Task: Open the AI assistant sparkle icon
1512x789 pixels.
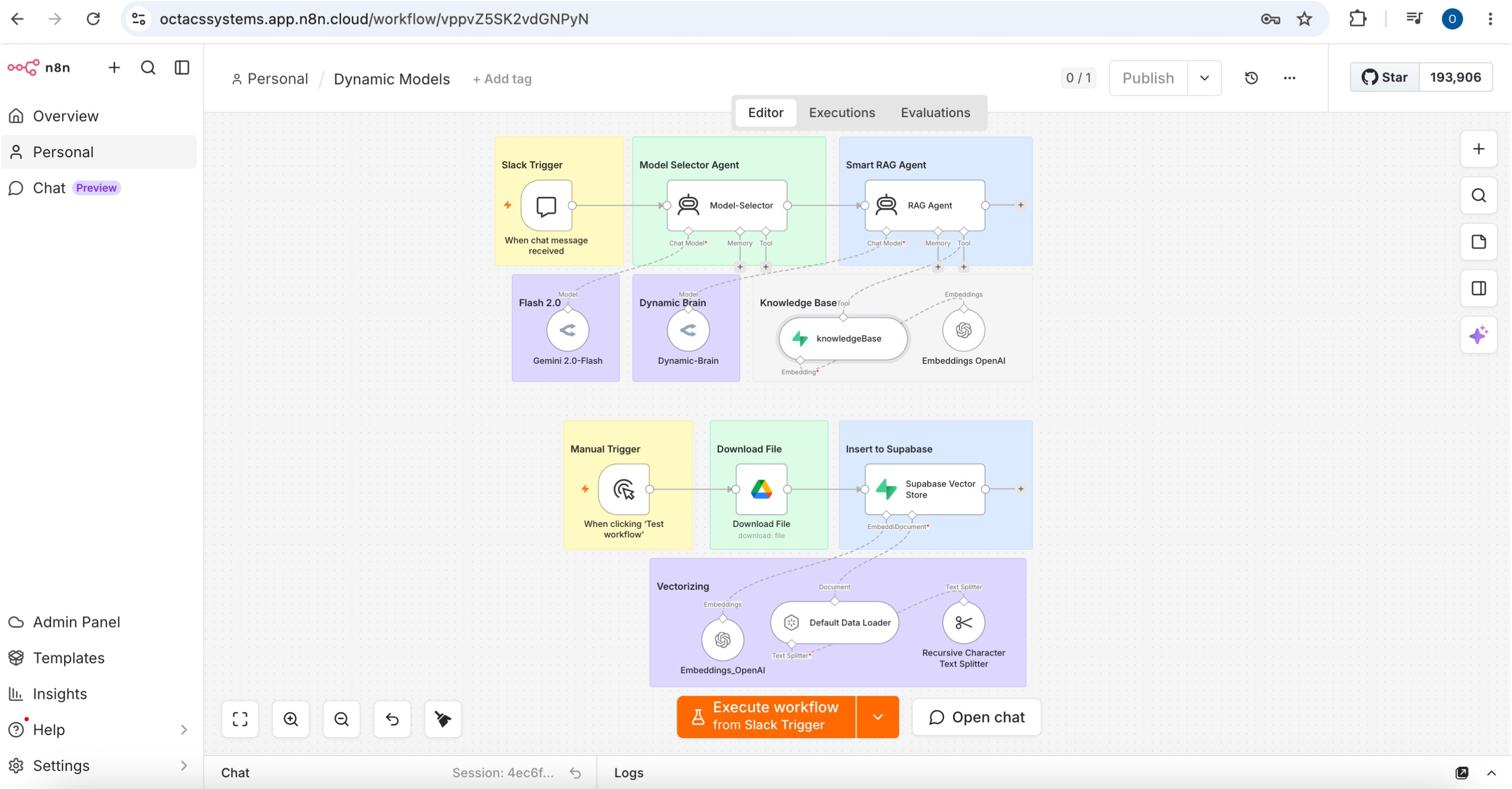Action: pos(1479,335)
